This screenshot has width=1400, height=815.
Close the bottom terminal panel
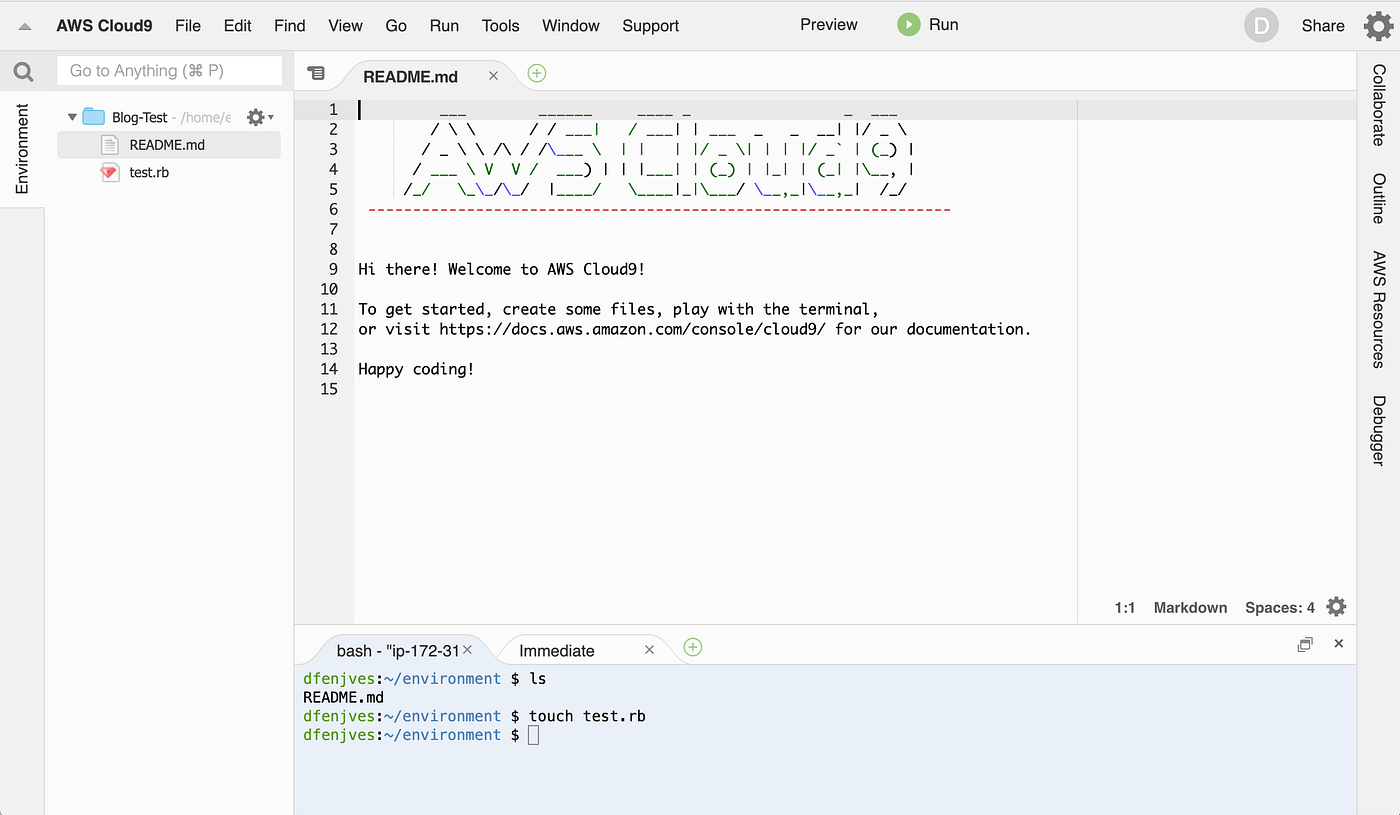pos(1339,644)
